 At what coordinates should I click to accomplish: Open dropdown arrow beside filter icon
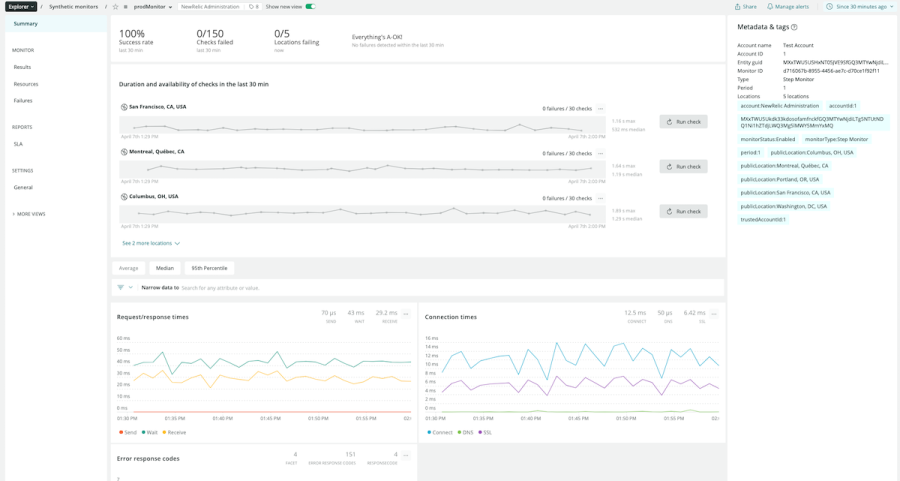pos(131,288)
